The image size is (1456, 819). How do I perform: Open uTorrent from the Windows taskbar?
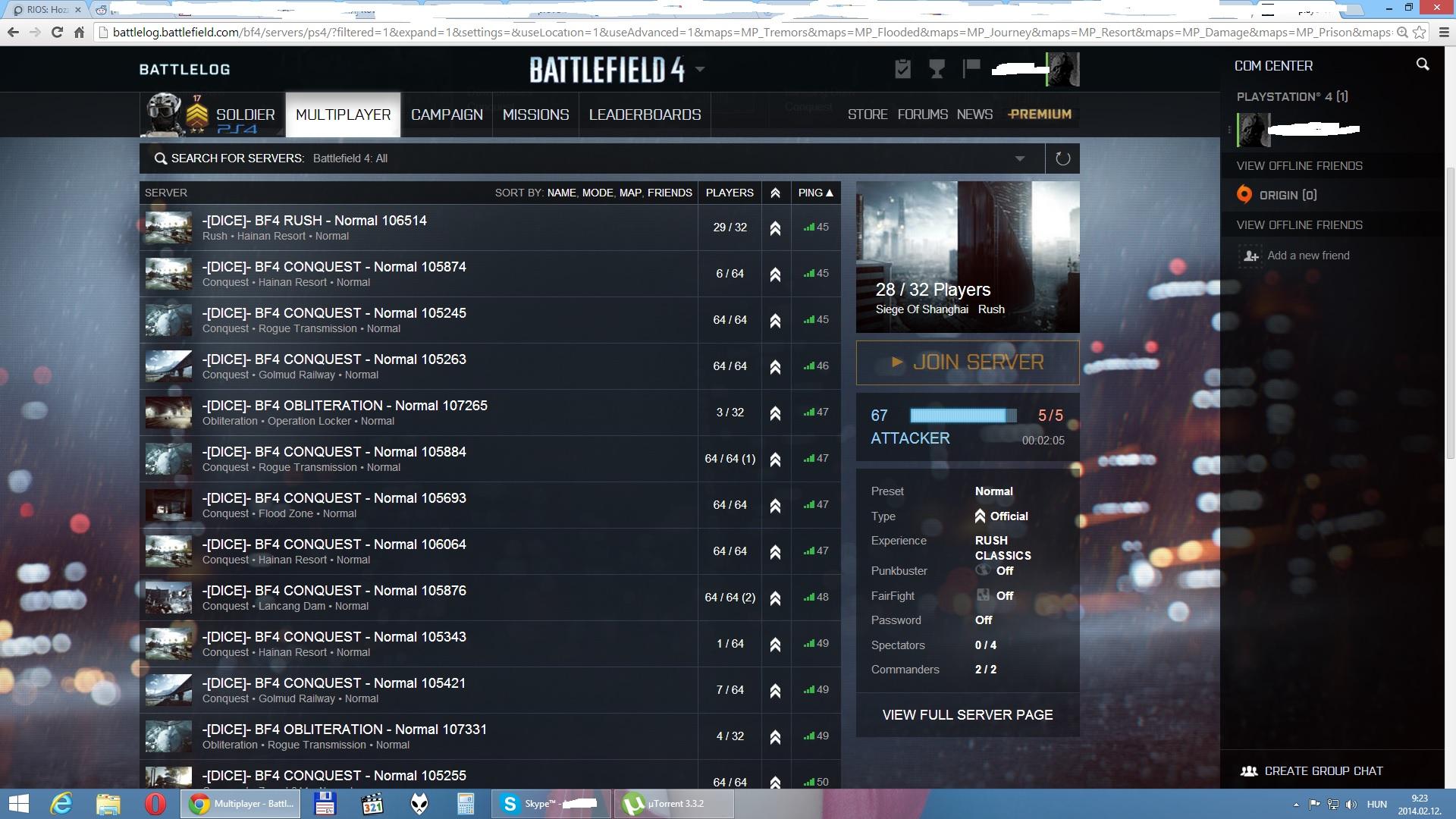pyautogui.click(x=673, y=804)
